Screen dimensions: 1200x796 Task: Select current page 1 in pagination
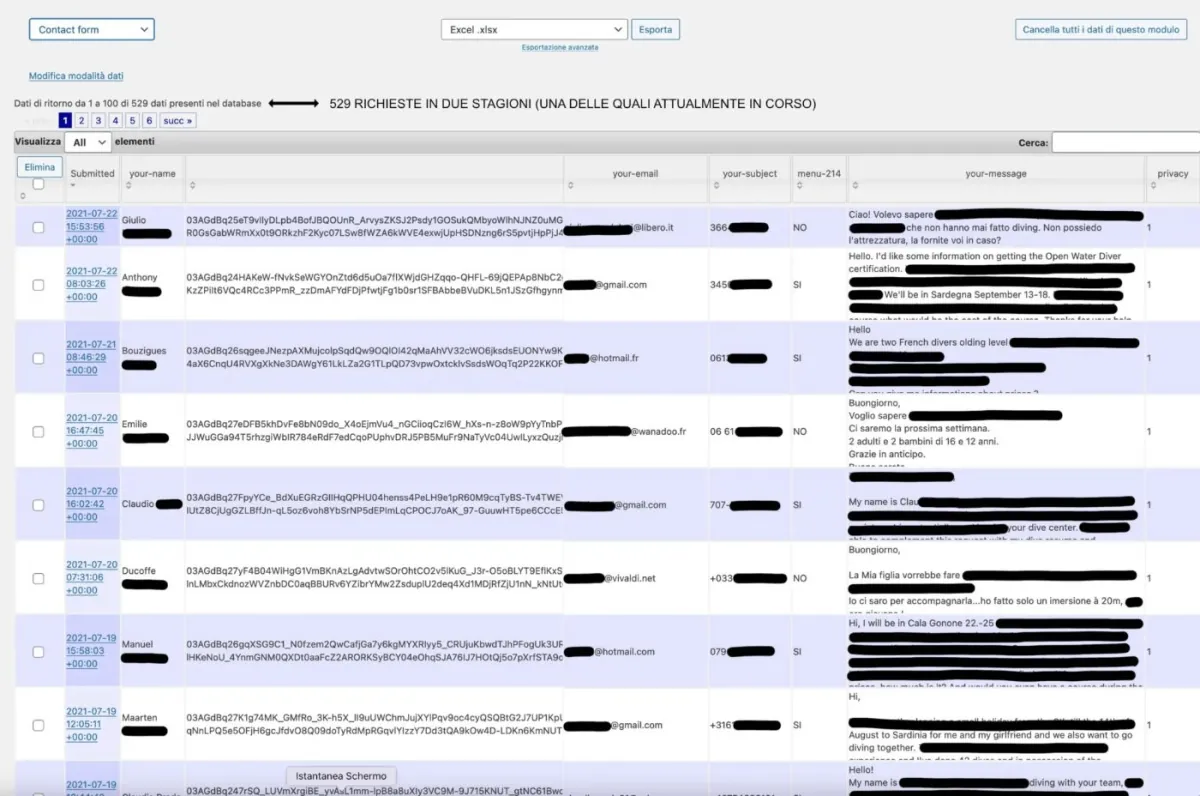(65, 121)
